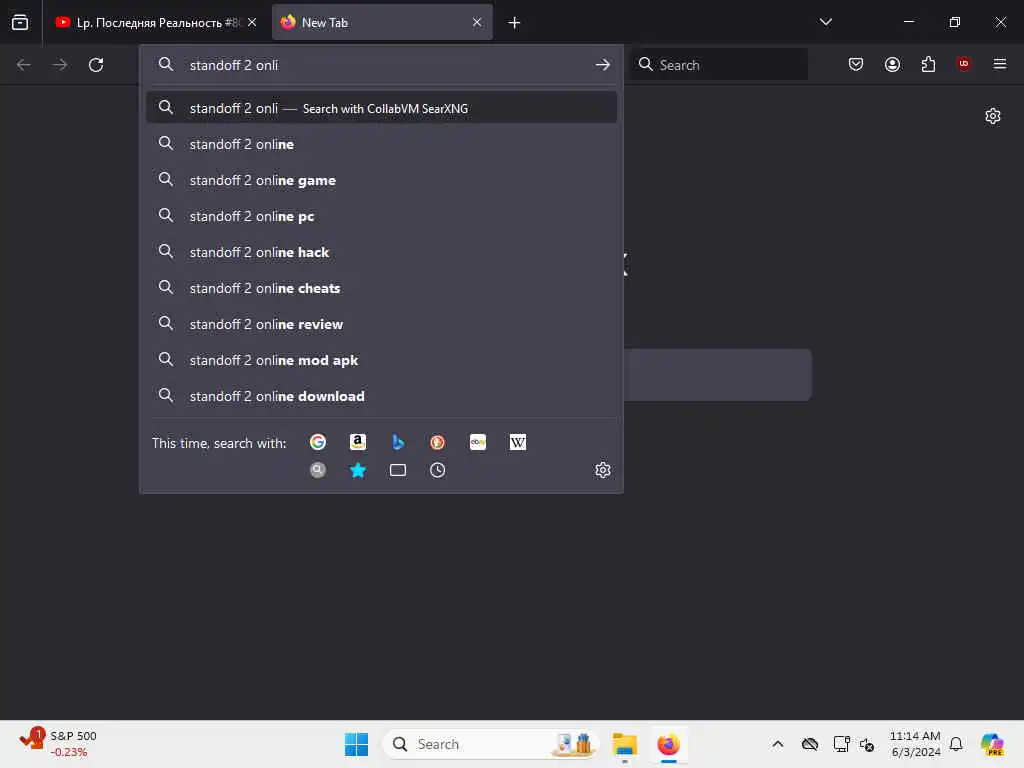Close the New Tab tab
The height and width of the screenshot is (768, 1024).
pyautogui.click(x=477, y=22)
